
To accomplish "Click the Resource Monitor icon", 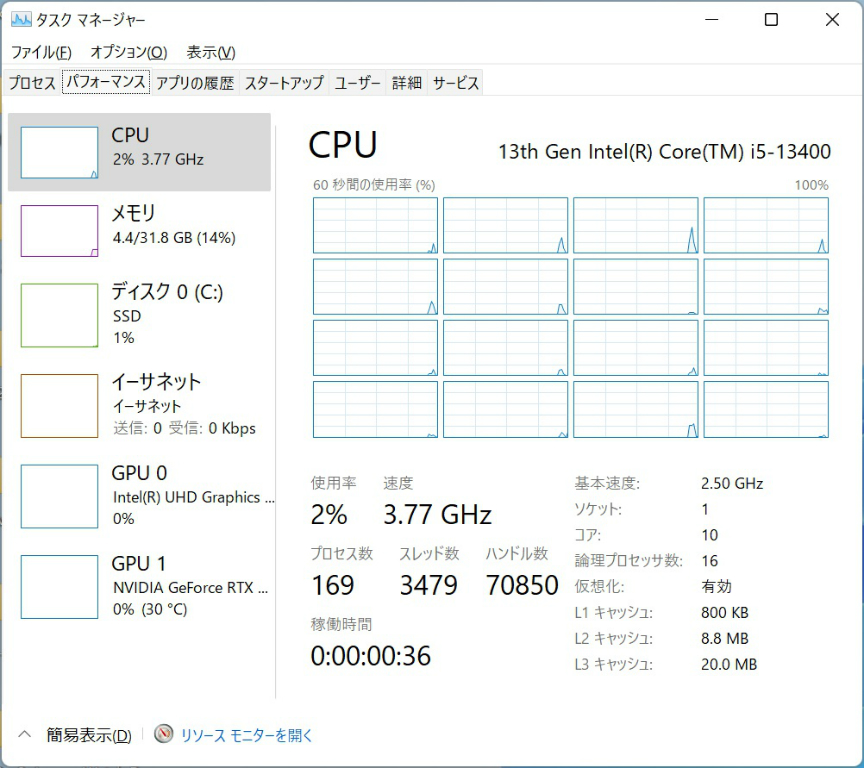I will [x=164, y=735].
